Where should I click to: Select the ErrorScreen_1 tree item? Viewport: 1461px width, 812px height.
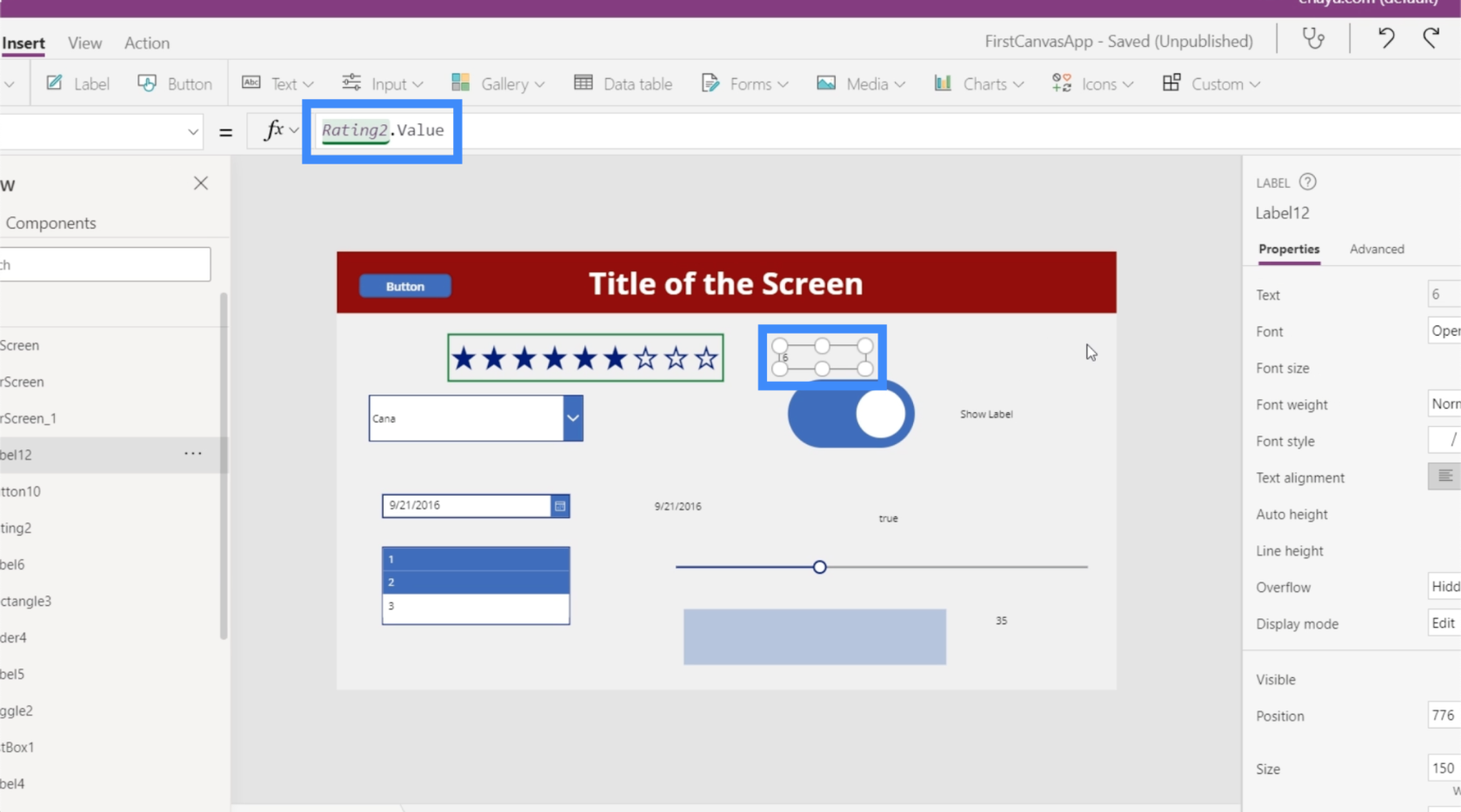(x=109, y=418)
